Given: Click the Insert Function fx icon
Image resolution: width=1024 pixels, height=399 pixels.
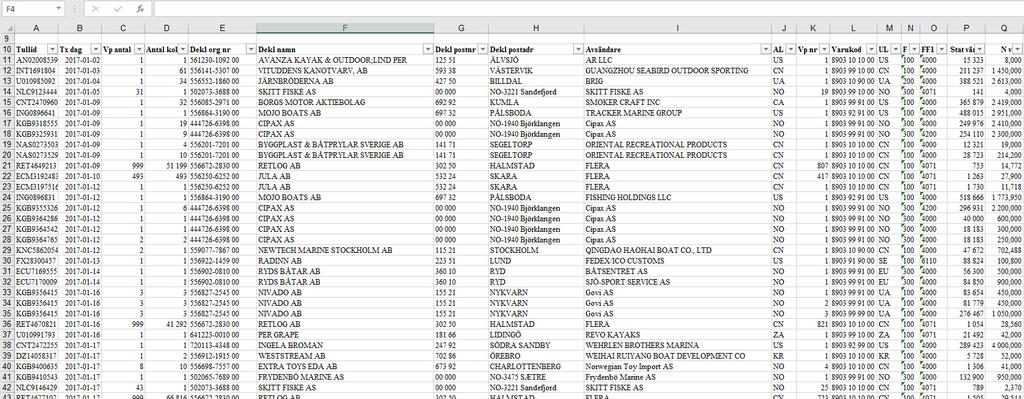Looking at the screenshot, I should (x=140, y=8).
